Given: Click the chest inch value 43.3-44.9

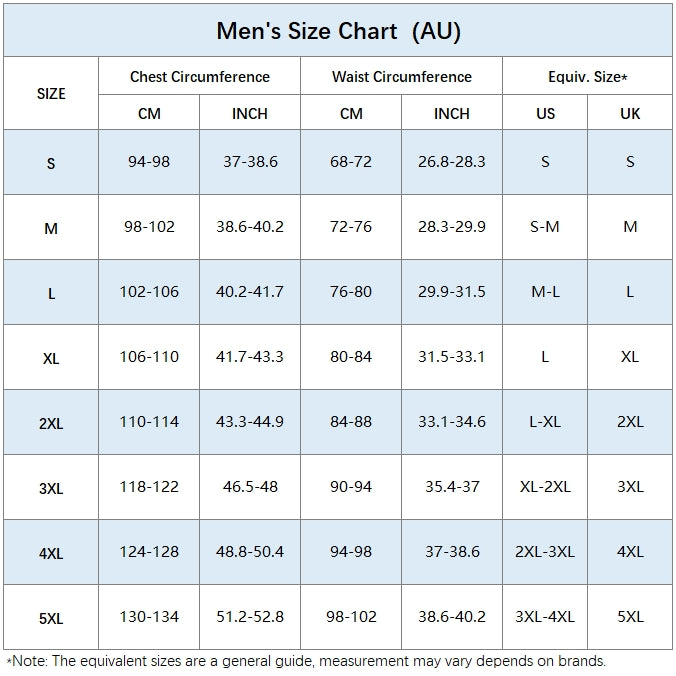Looking at the screenshot, I should coord(250,422).
